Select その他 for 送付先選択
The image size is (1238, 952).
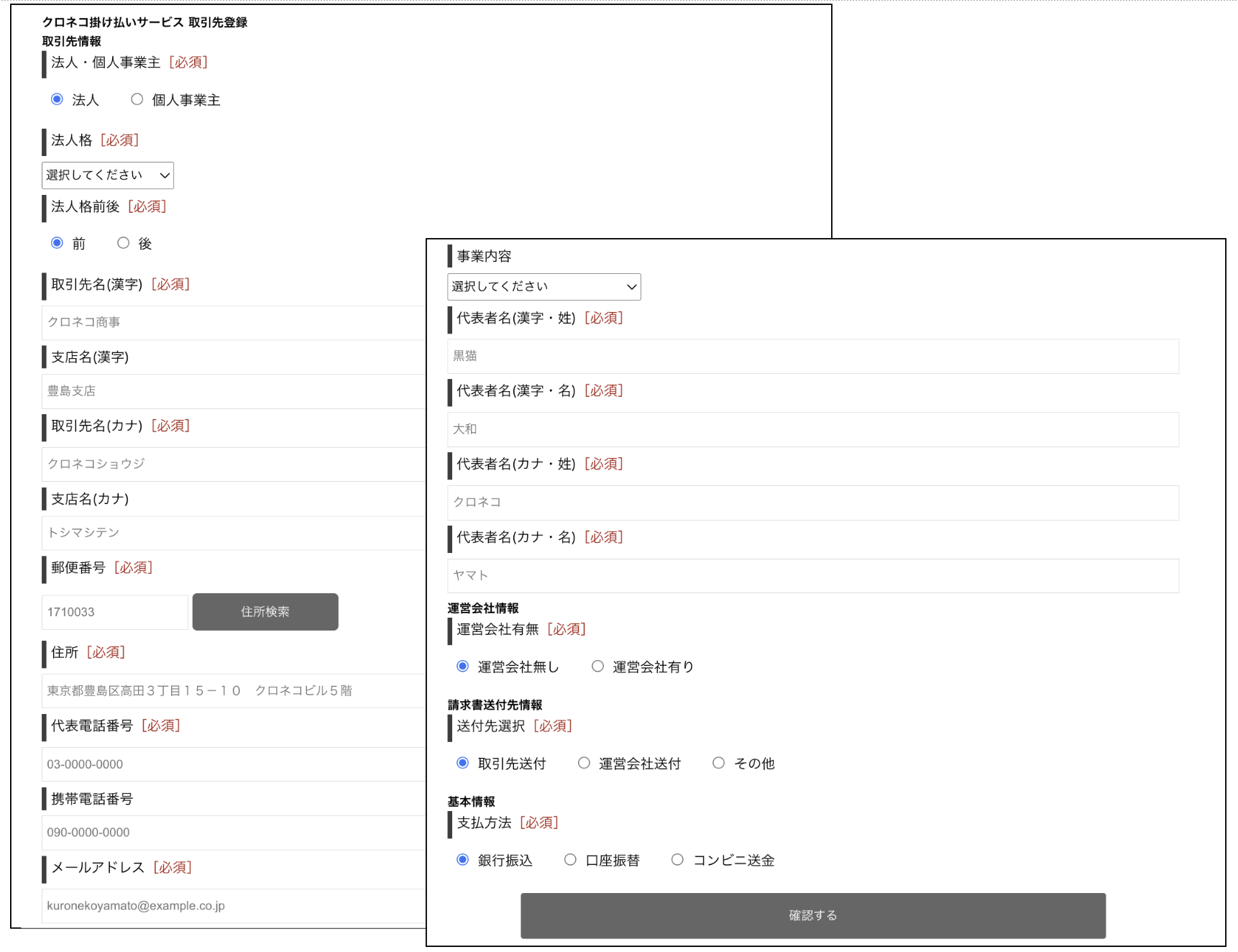718,763
